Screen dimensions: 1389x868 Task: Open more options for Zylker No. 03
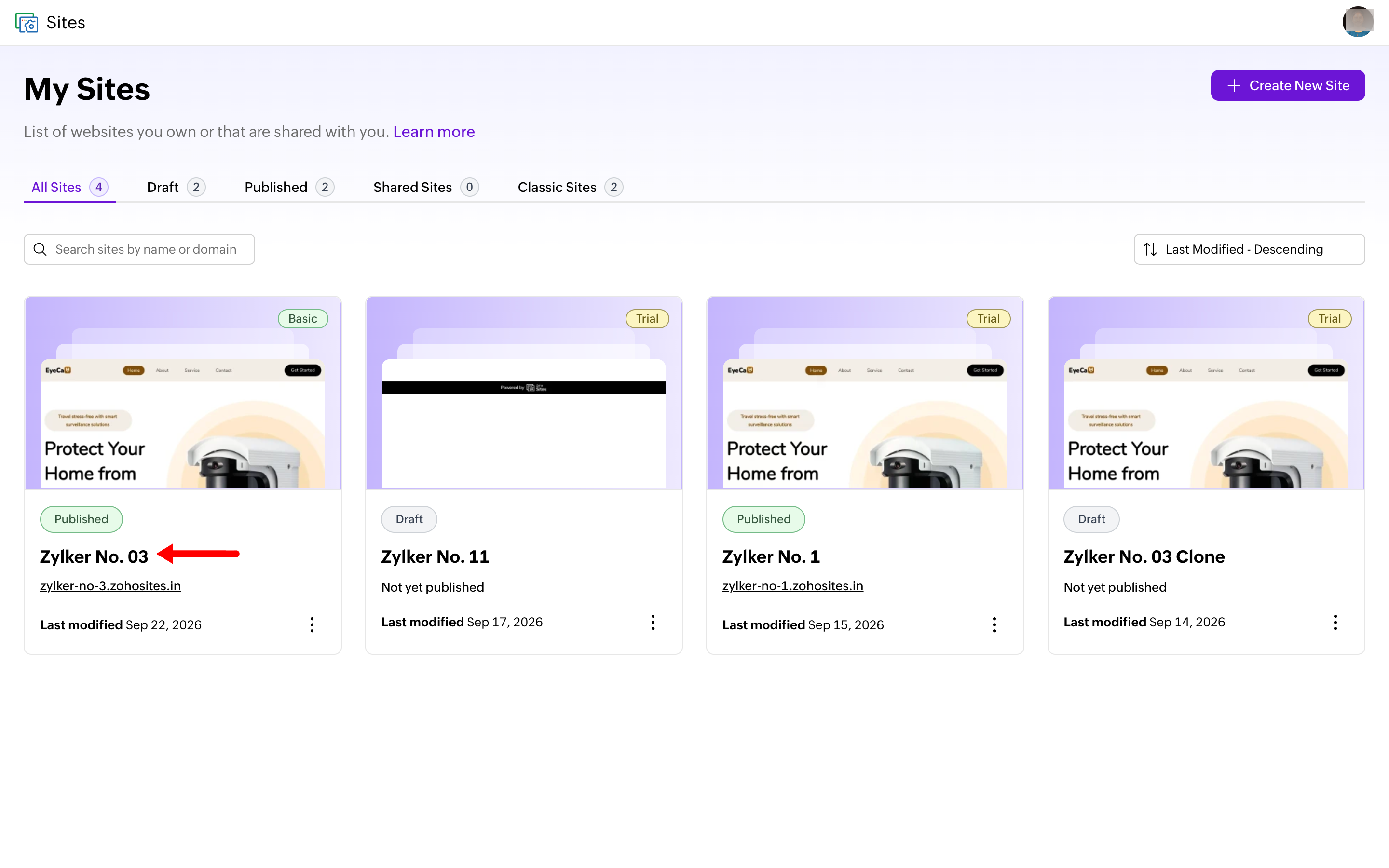[312, 624]
